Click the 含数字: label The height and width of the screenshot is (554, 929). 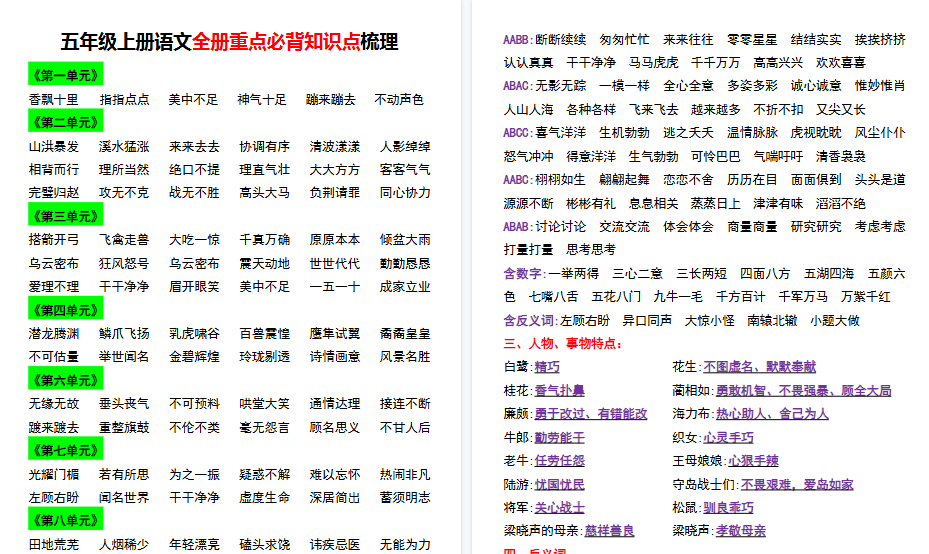pyautogui.click(x=524, y=273)
